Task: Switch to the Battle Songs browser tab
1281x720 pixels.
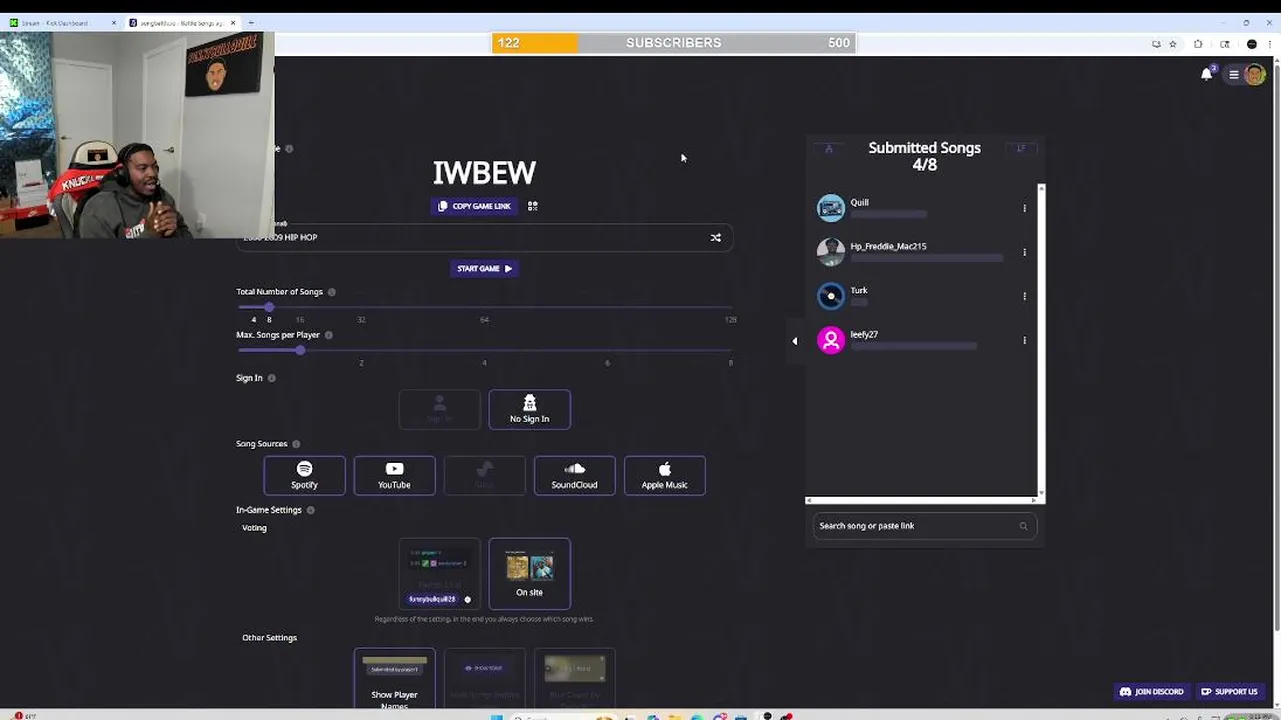Action: click(x=182, y=22)
